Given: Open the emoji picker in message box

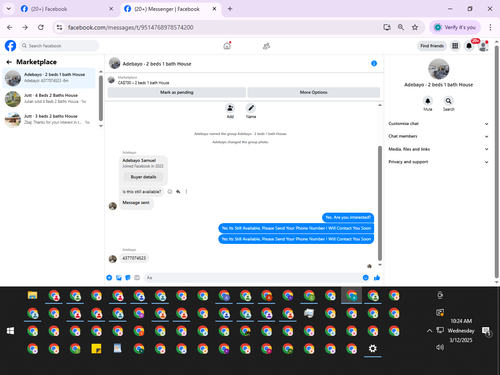Looking at the screenshot, I should pyautogui.click(x=366, y=278).
